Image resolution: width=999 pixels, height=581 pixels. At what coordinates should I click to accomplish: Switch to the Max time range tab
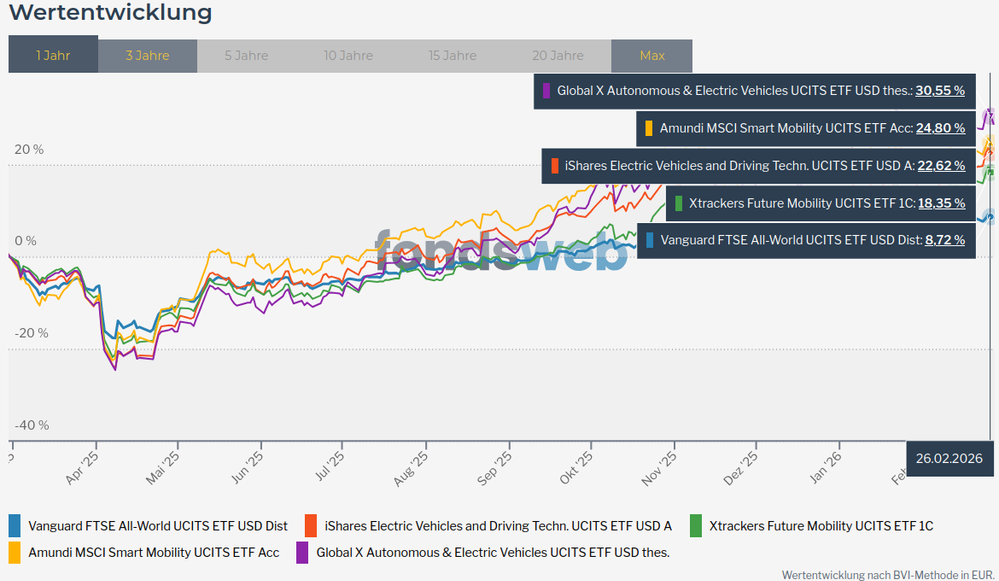tap(652, 56)
